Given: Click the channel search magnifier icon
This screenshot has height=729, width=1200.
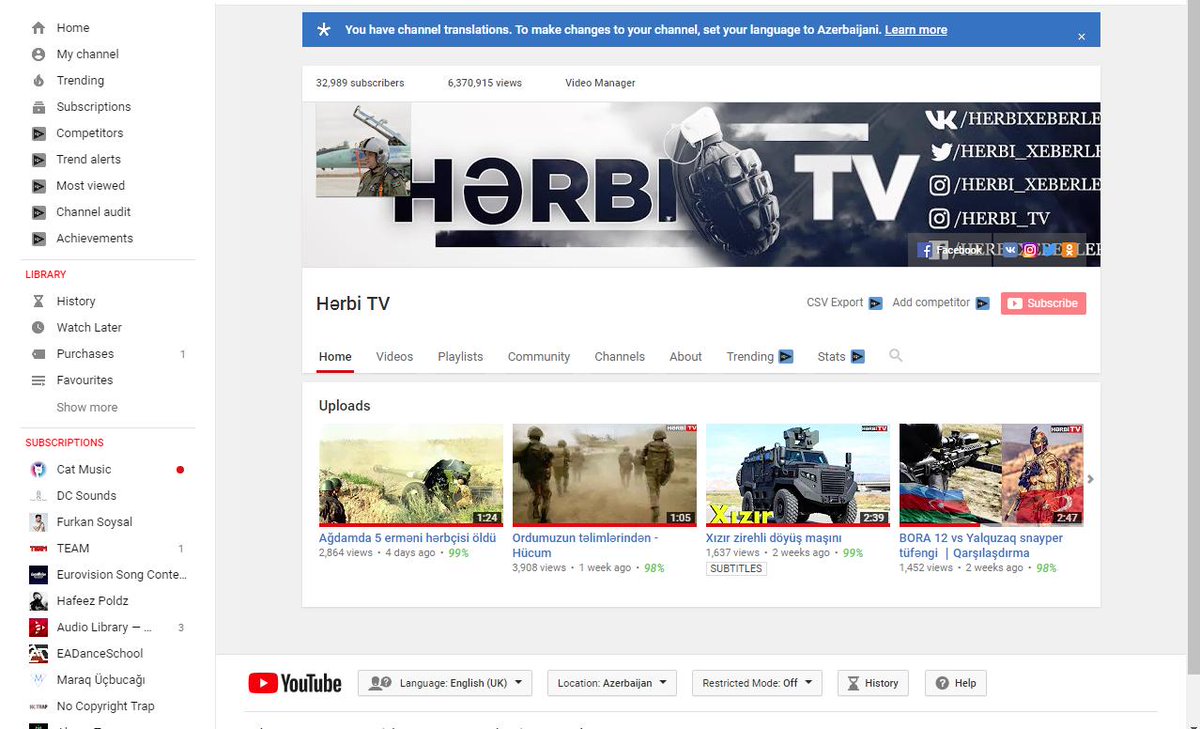Looking at the screenshot, I should point(896,355).
